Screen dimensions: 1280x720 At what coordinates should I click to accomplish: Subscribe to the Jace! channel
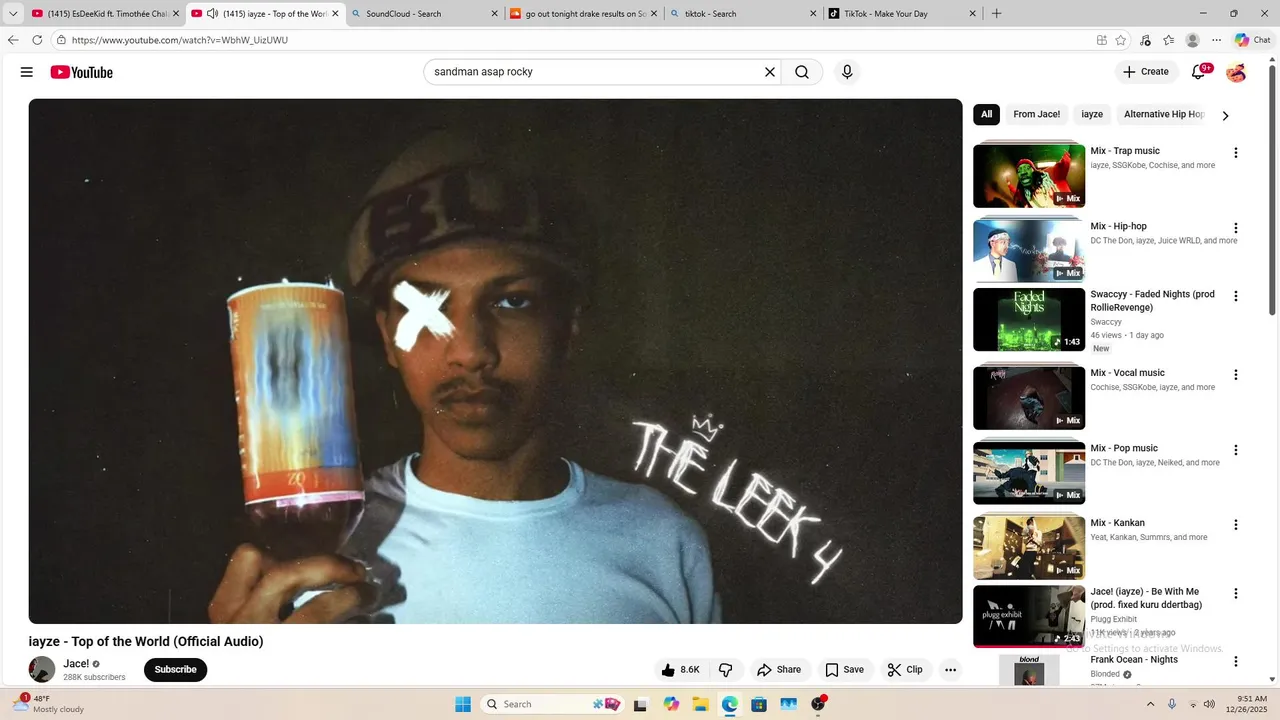(175, 670)
